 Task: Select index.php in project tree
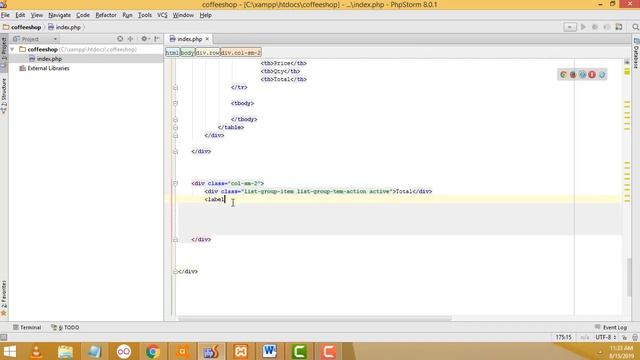point(49,59)
